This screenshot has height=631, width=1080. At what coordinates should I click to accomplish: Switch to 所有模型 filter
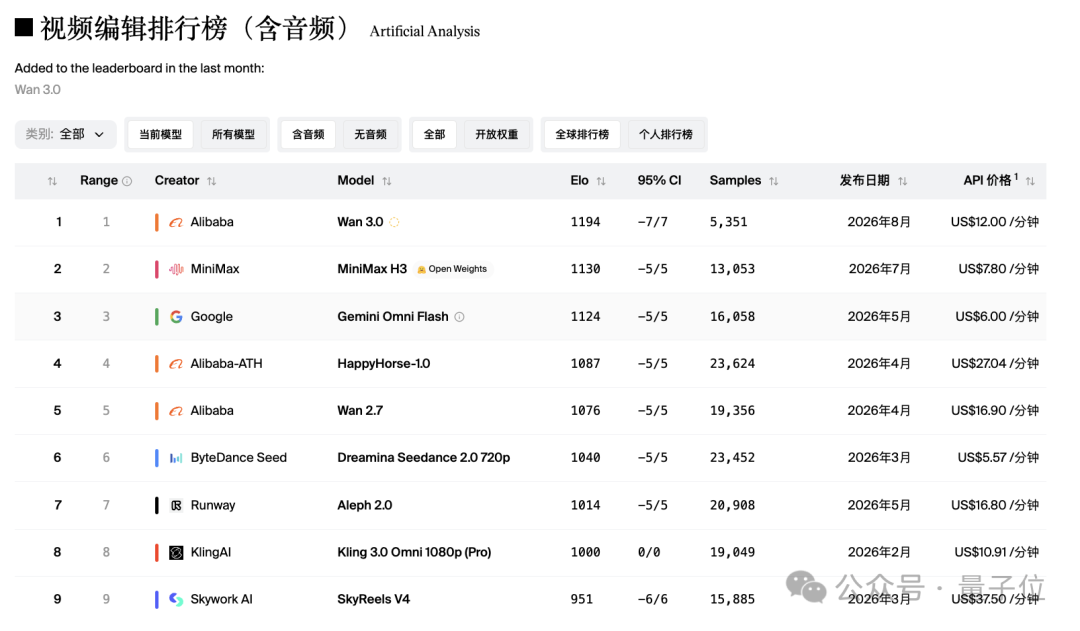[x=233, y=134]
